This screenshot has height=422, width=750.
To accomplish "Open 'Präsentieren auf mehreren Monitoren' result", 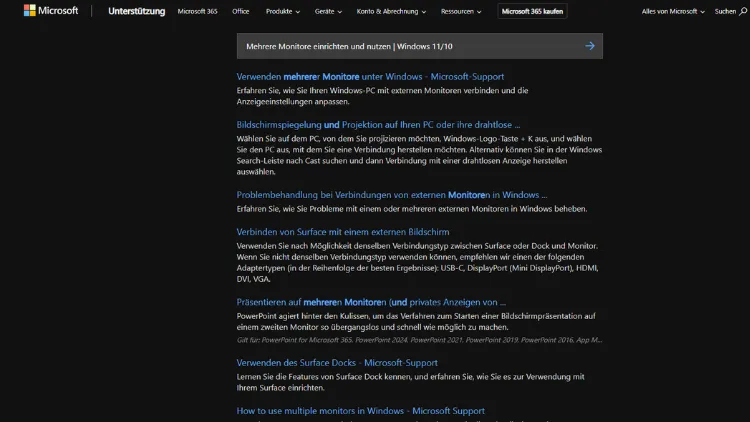I will [x=371, y=302].
